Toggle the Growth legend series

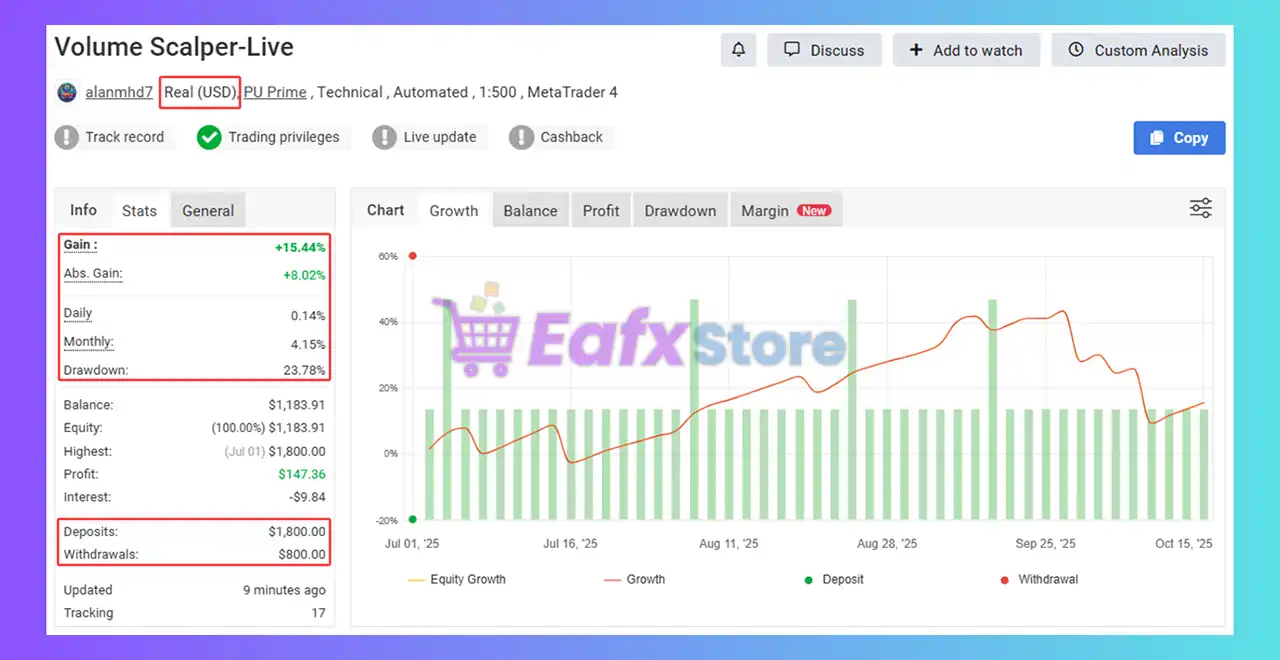pyautogui.click(x=634, y=579)
